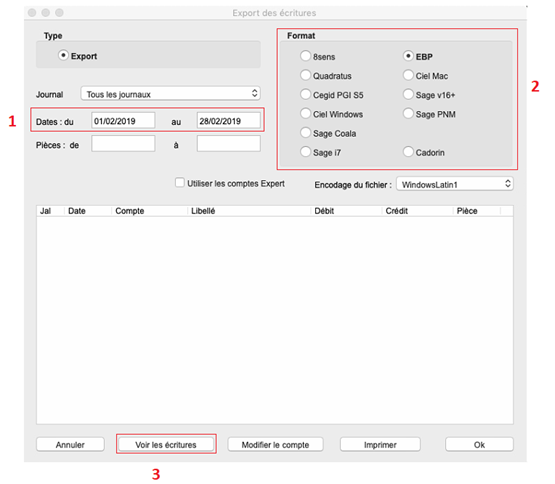The image size is (555, 484).
Task: Close the Export des écritures window
Action: [32, 13]
